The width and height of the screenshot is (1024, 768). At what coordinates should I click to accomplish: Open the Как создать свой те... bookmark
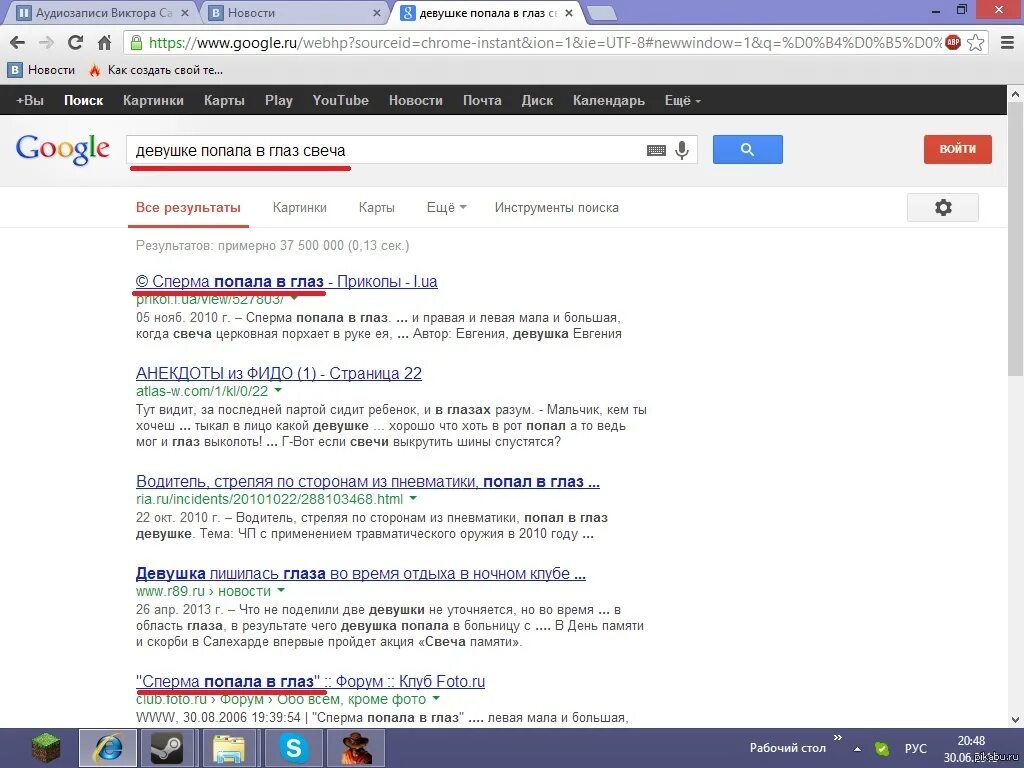coord(156,70)
